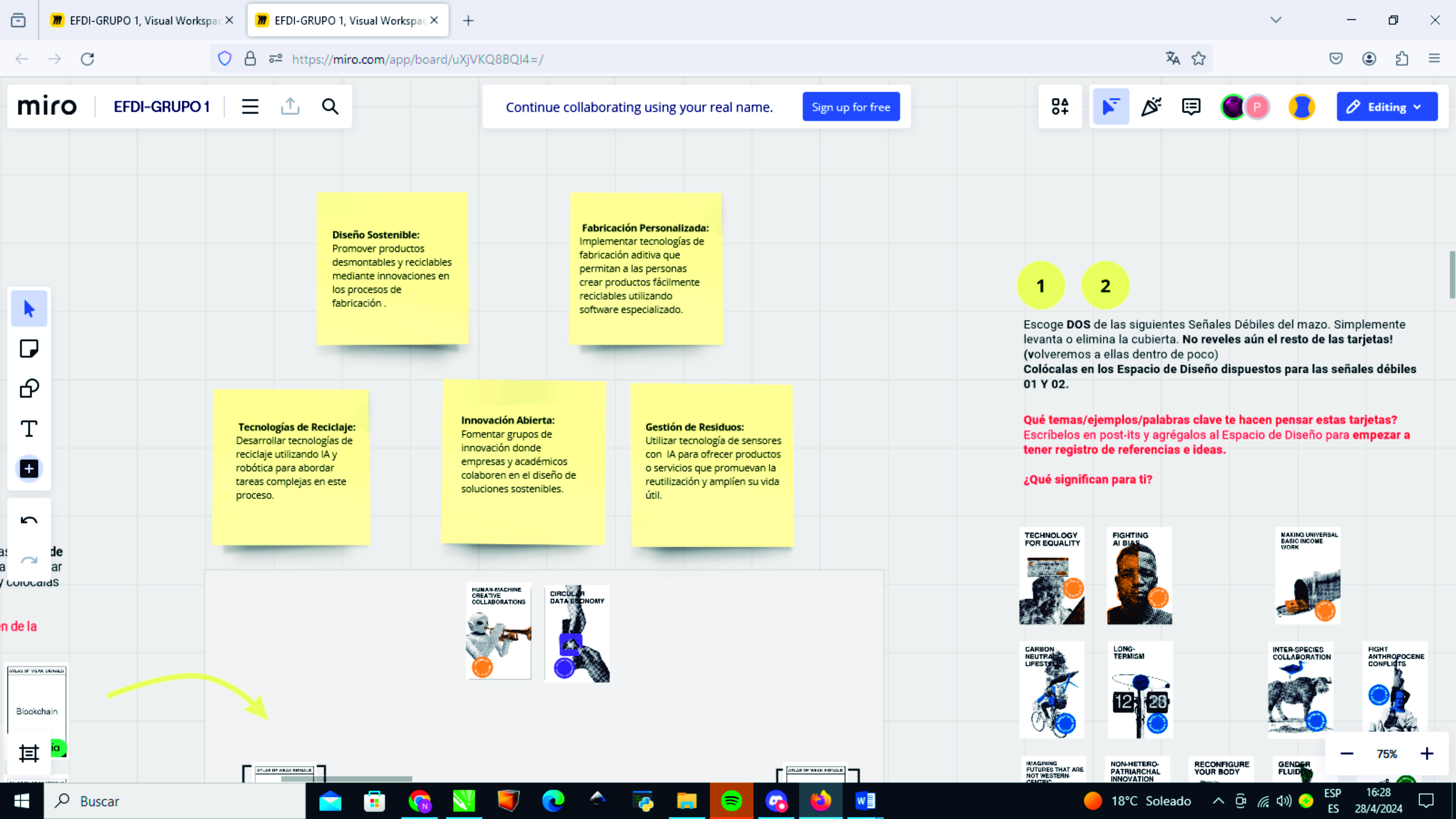Screen dimensions: 1456x819
Task: Open the extensions puzzle icon
Action: pos(1402,58)
